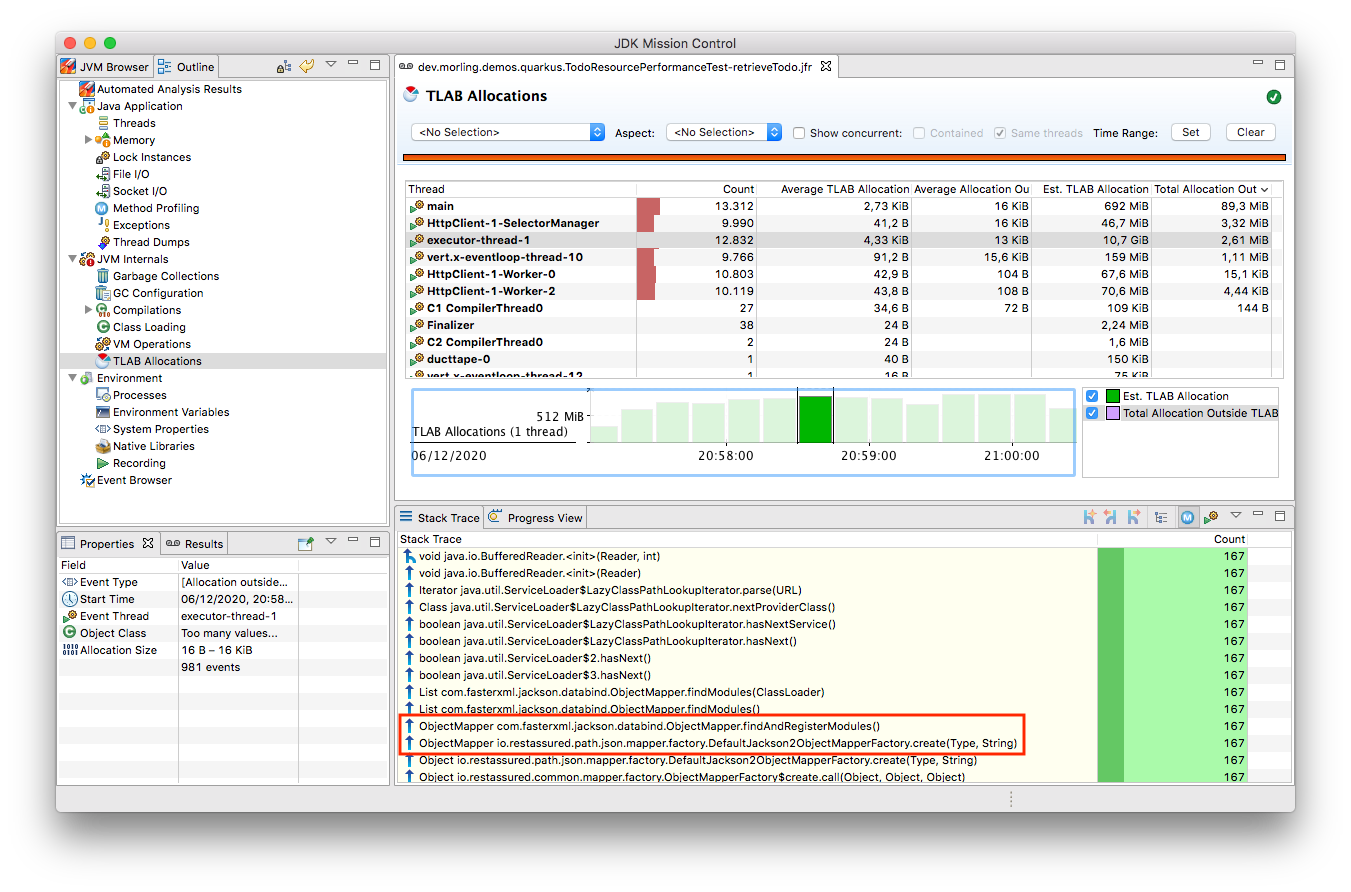
Task: Sort the table by the Count column header
Action: (x=696, y=189)
